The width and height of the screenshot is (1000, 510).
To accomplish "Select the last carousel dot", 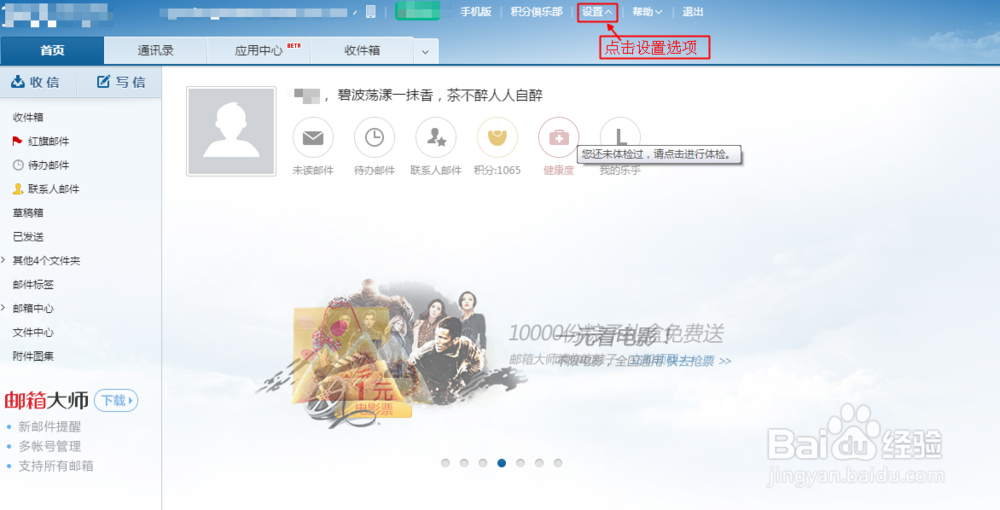I will click(558, 463).
